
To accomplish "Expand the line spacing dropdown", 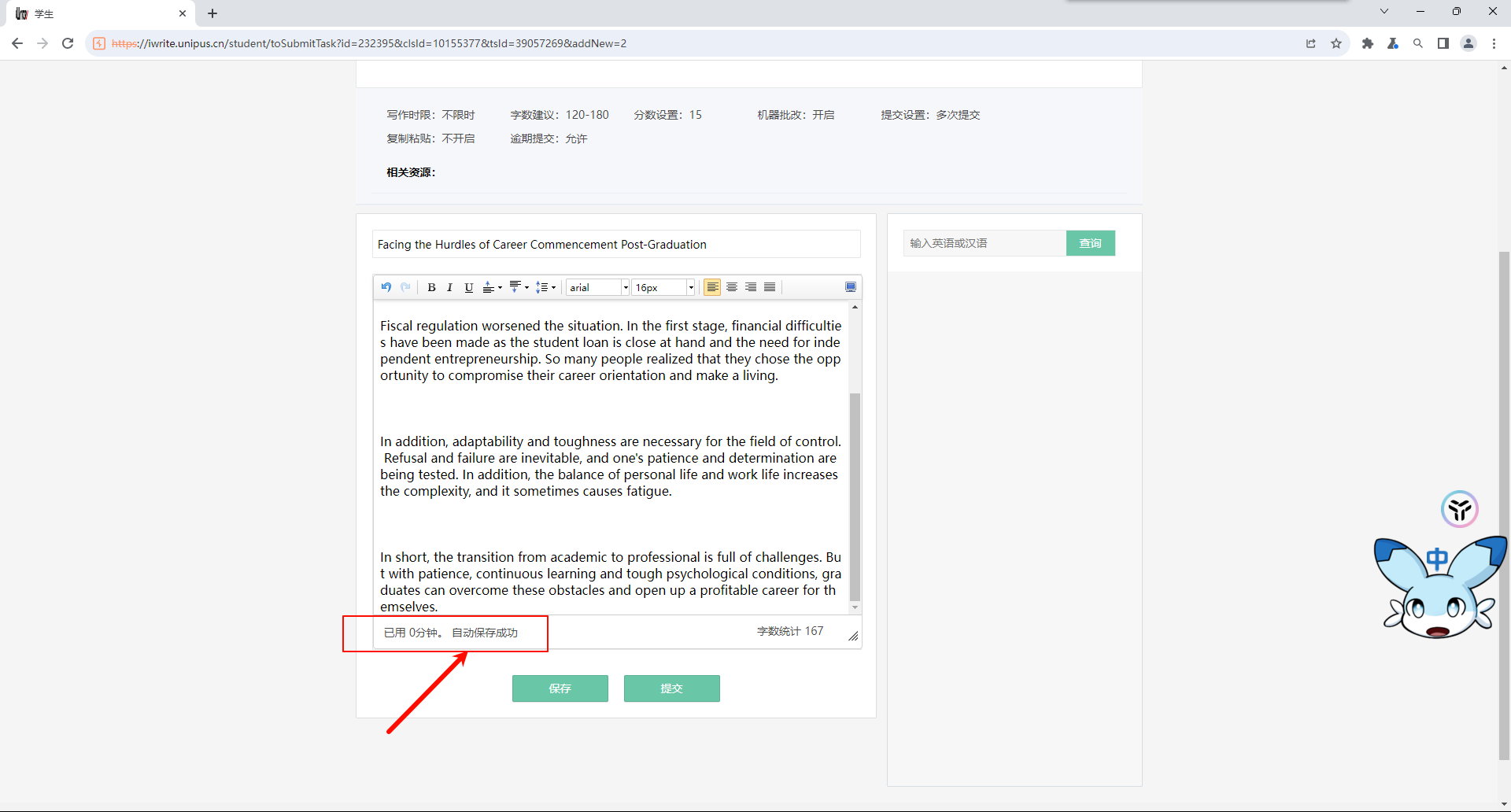I will click(x=545, y=287).
